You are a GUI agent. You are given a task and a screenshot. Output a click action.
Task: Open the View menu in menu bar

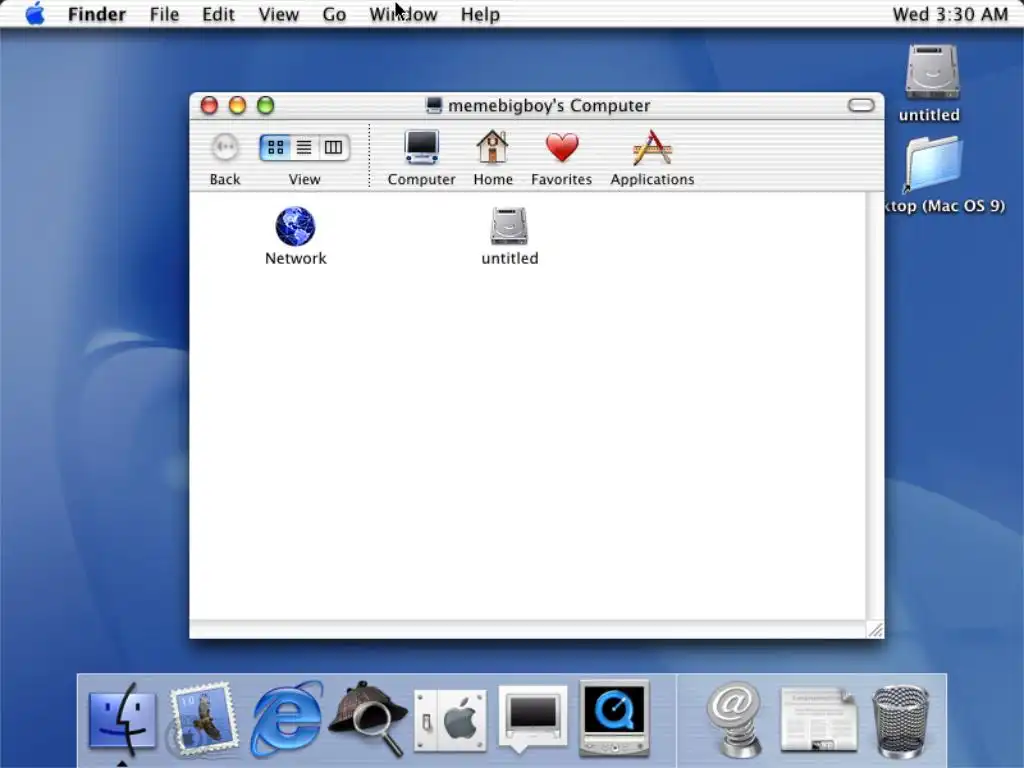[278, 14]
